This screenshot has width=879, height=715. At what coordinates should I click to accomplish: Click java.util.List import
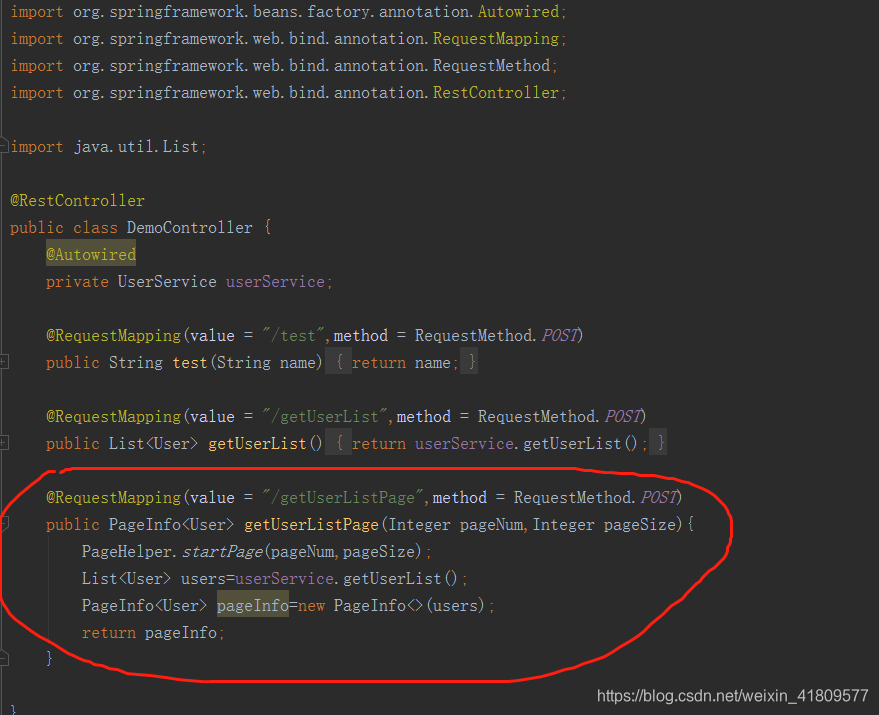136,147
